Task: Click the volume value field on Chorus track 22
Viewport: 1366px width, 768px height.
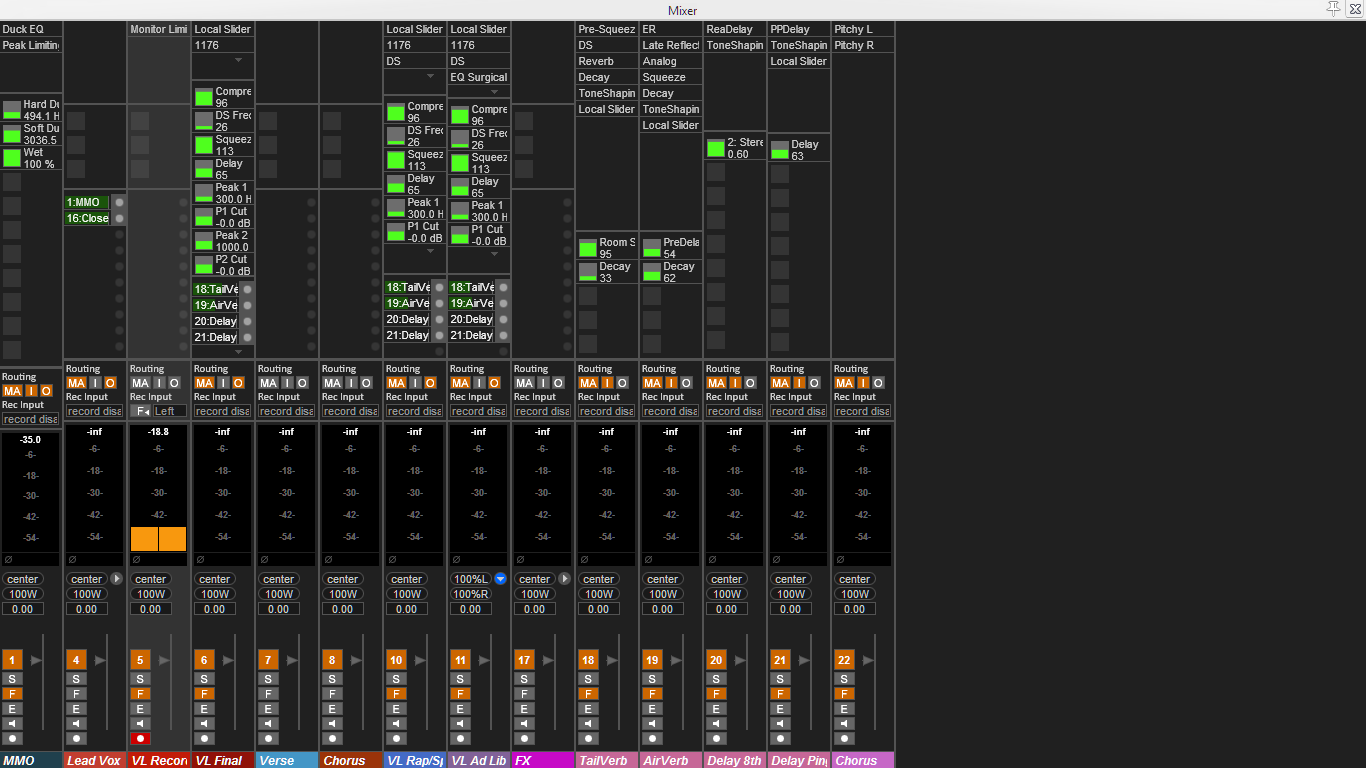Action: point(854,609)
